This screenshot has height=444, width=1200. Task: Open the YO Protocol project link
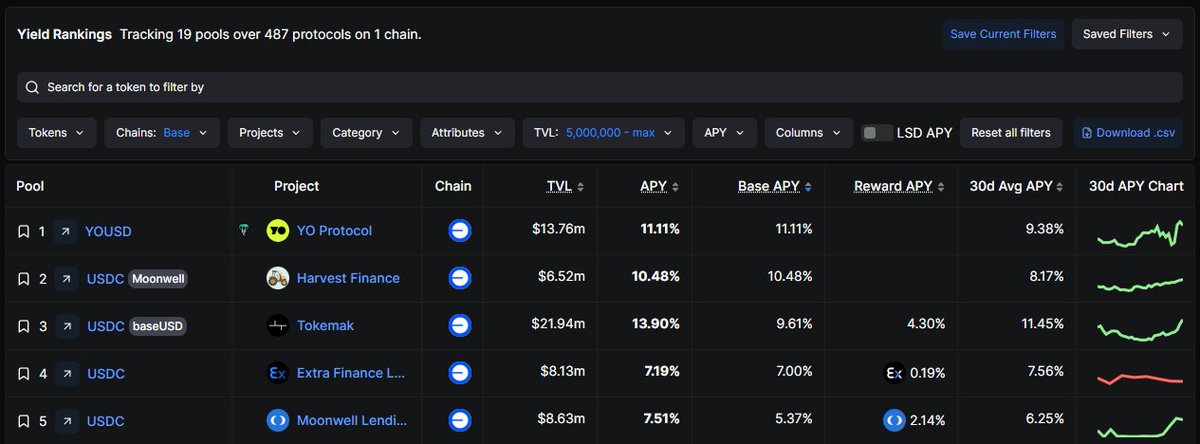point(334,231)
